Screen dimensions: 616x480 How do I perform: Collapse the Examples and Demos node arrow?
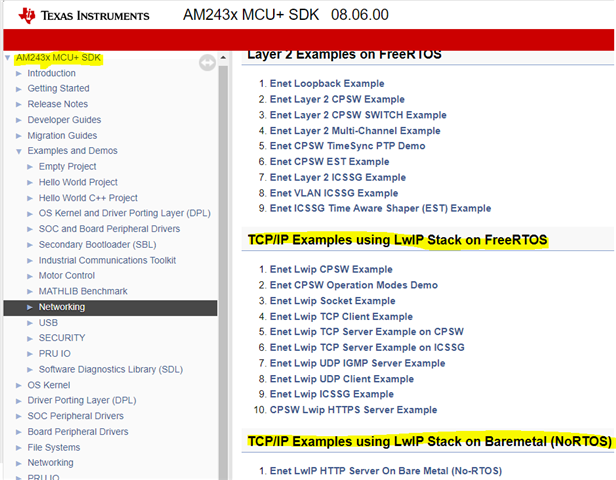(18, 151)
